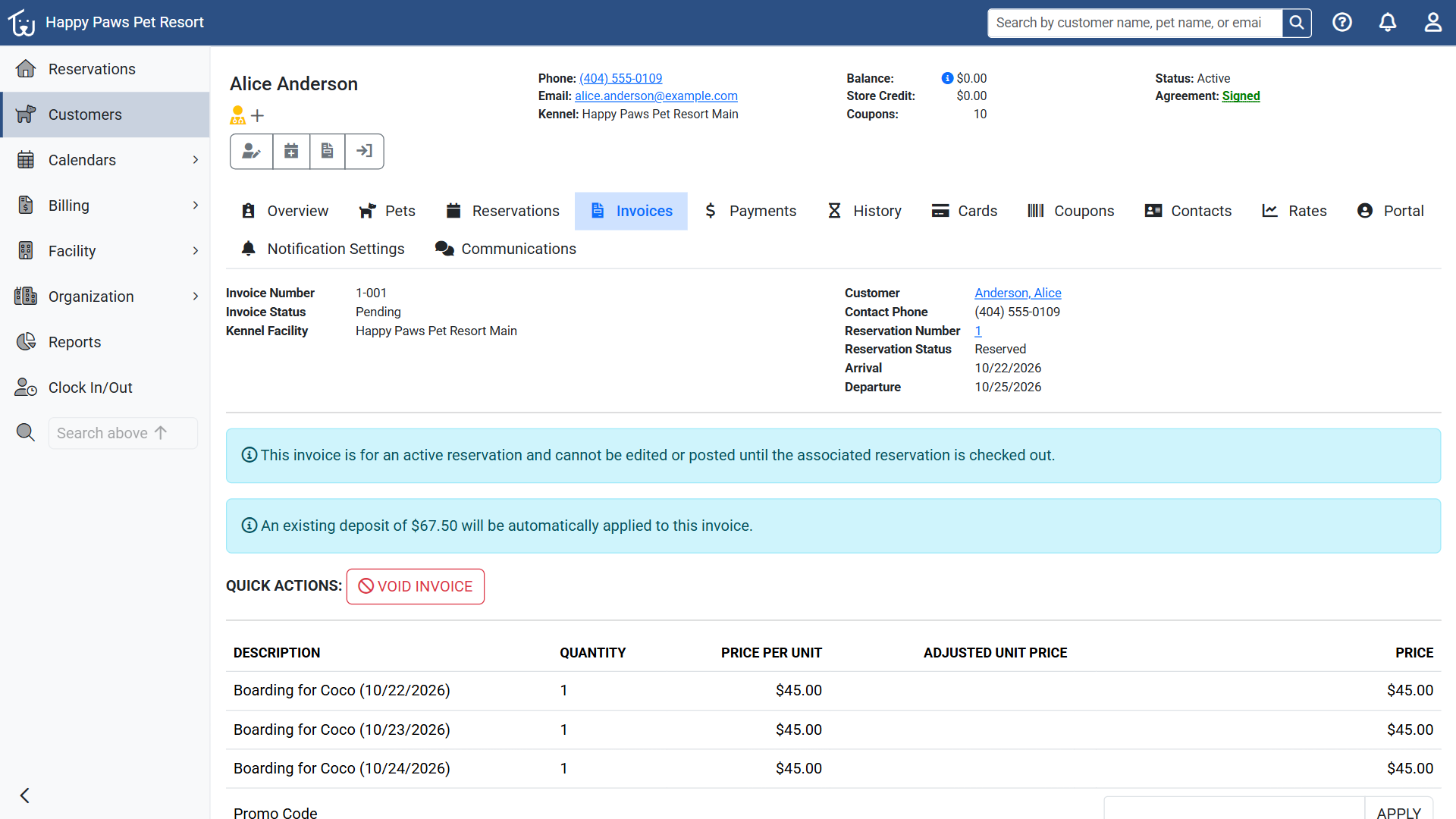Open the help question mark icon
Screen dimensions: 1456x819
pos(1342,23)
